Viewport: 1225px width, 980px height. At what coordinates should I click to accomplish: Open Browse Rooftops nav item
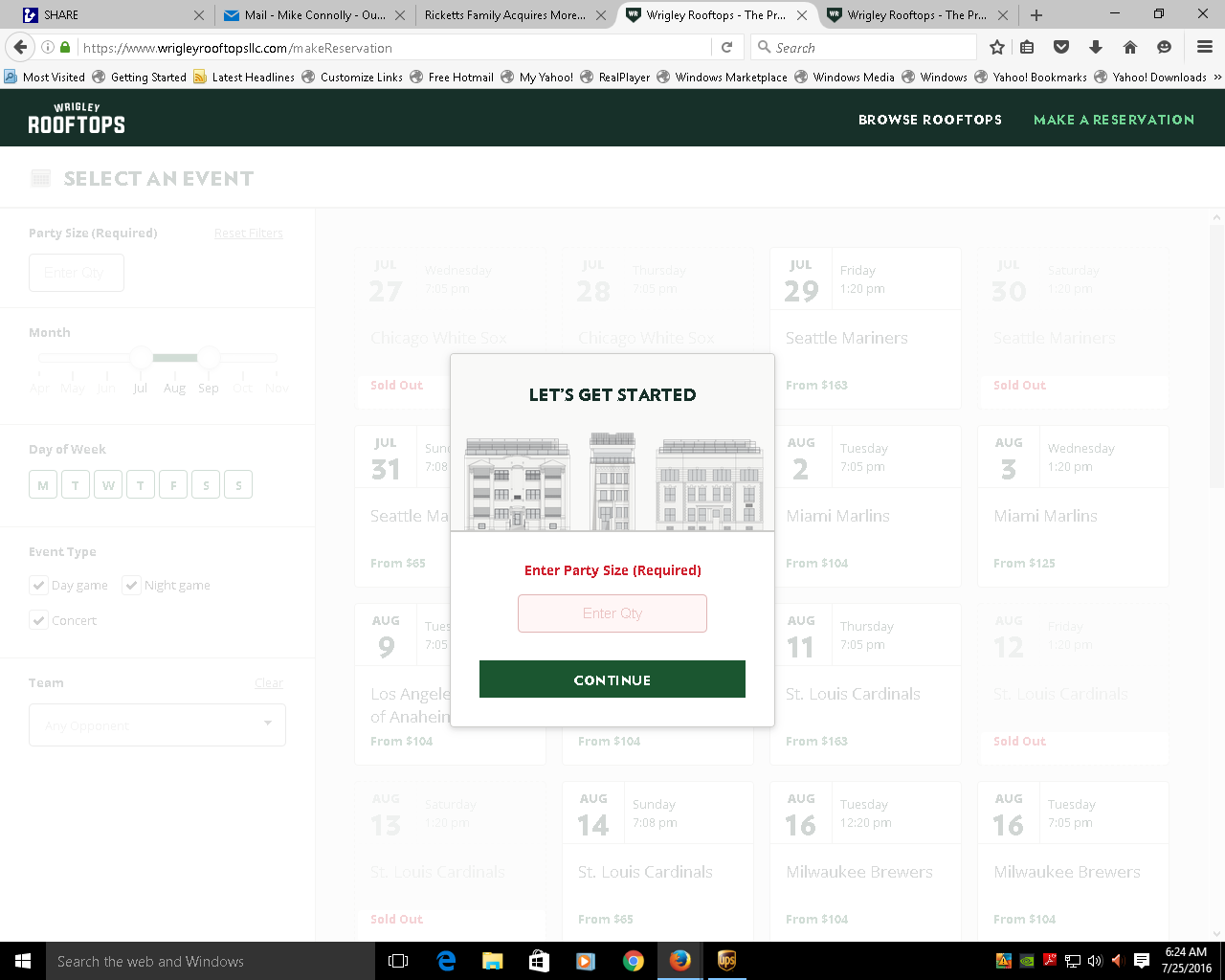(930, 120)
